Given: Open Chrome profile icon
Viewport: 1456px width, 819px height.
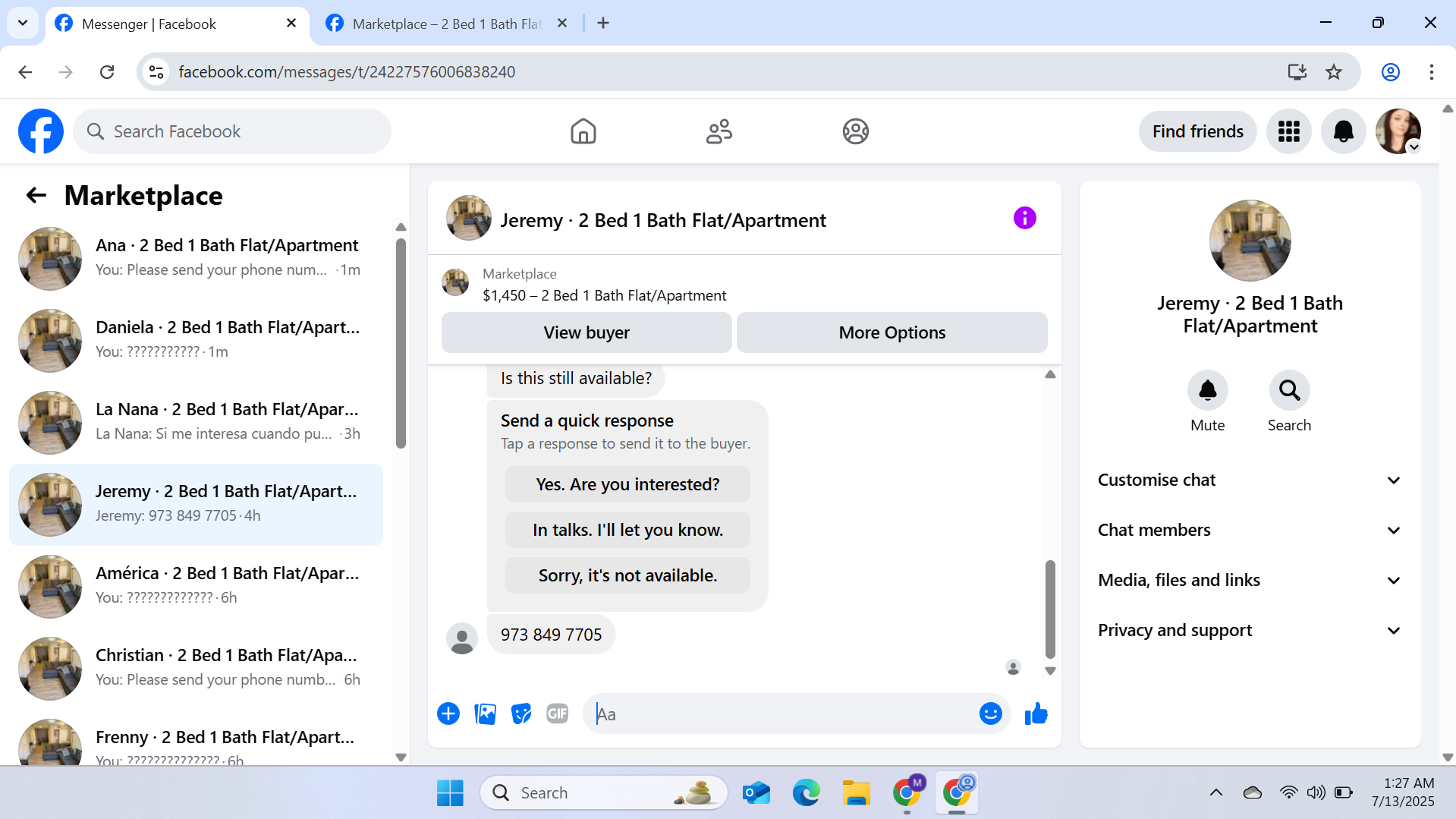Looking at the screenshot, I should coord(1390,72).
